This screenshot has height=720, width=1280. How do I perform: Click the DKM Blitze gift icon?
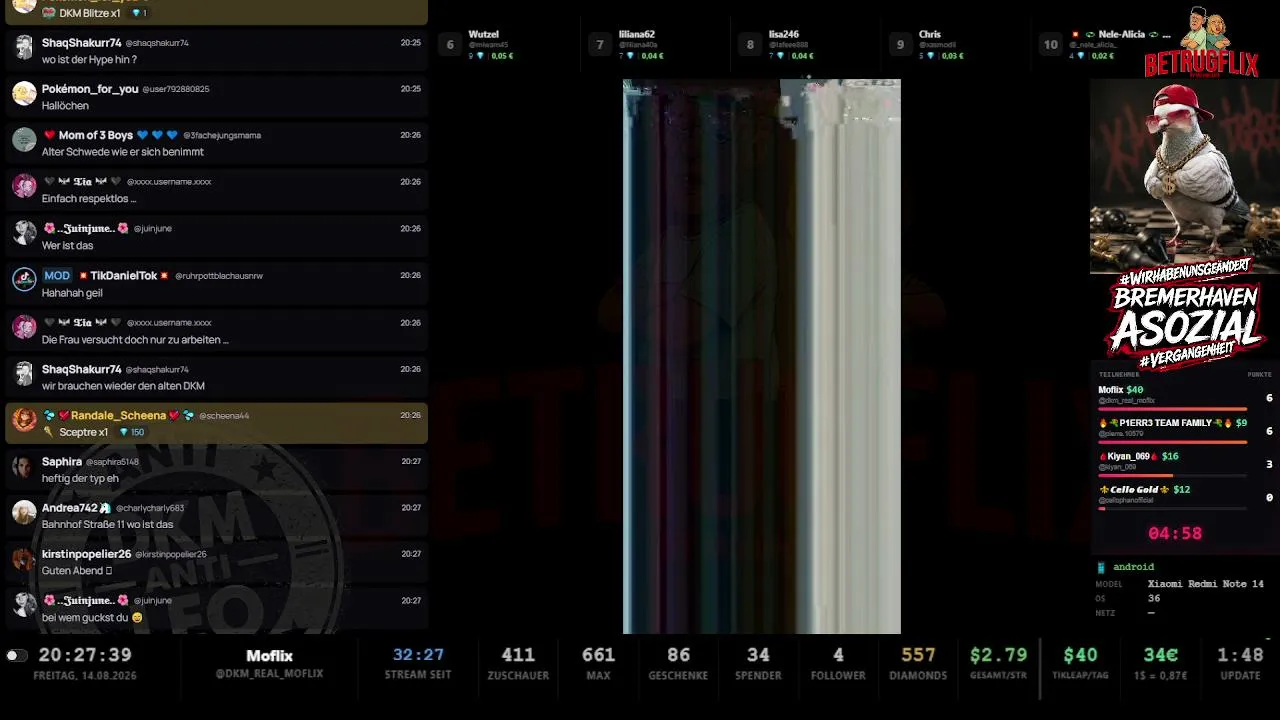[48, 14]
